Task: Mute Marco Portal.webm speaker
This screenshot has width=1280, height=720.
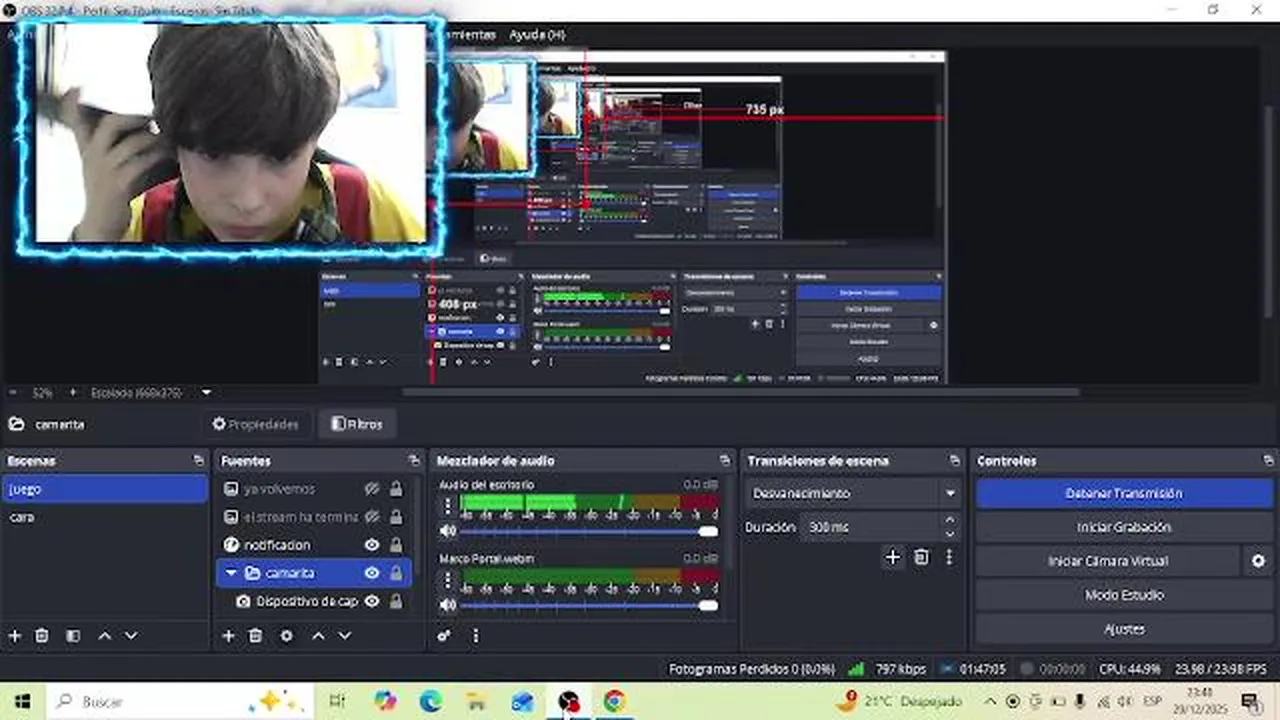Action: [x=448, y=605]
